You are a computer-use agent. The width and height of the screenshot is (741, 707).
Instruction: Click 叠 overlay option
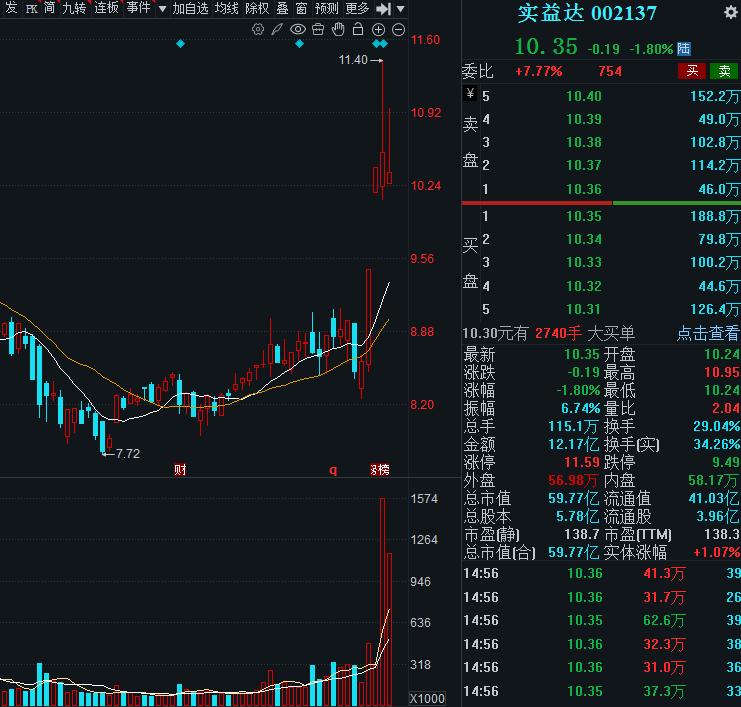[282, 8]
